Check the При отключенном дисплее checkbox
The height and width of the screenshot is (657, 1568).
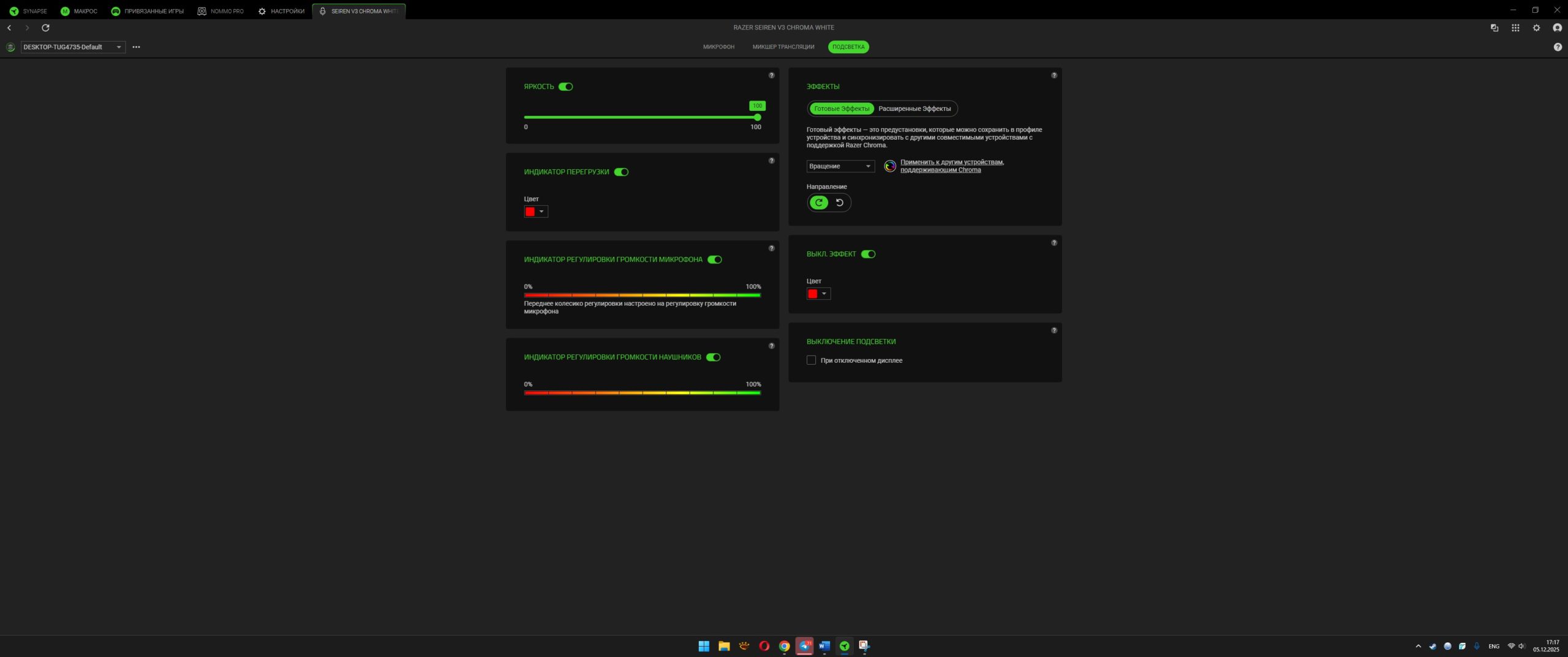812,360
